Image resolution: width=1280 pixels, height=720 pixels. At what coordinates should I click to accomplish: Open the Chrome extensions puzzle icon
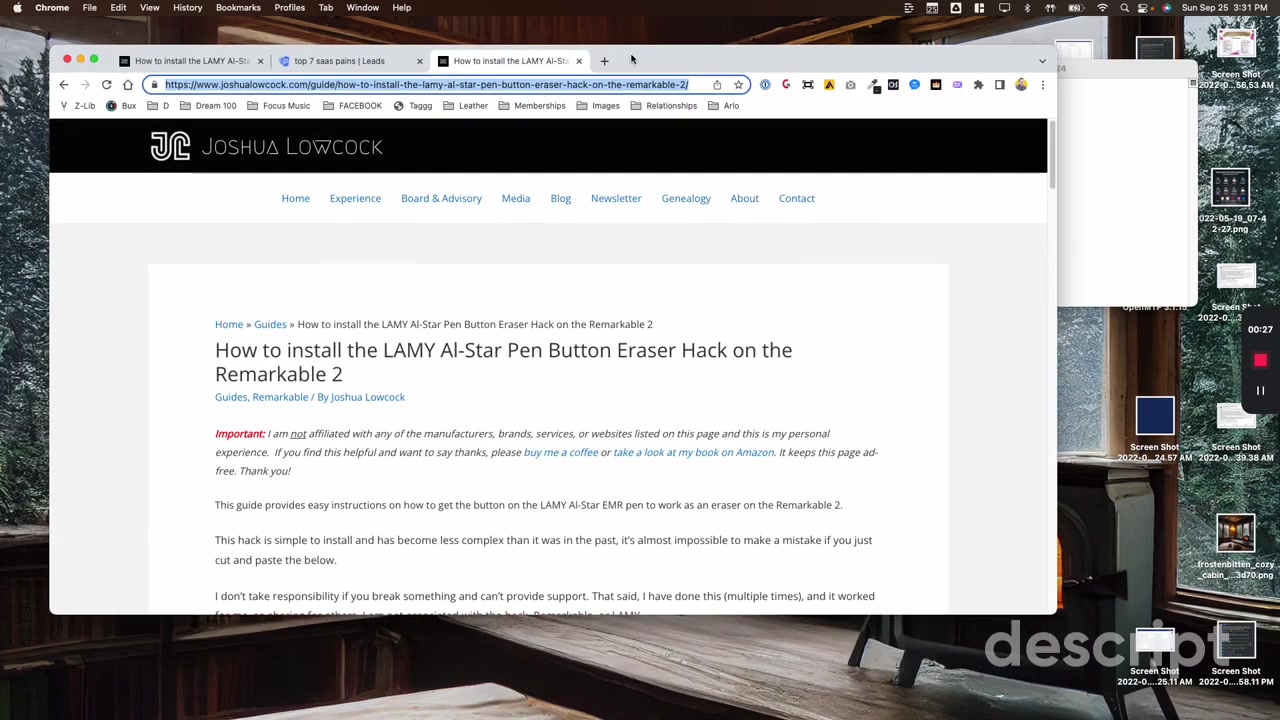coord(978,85)
